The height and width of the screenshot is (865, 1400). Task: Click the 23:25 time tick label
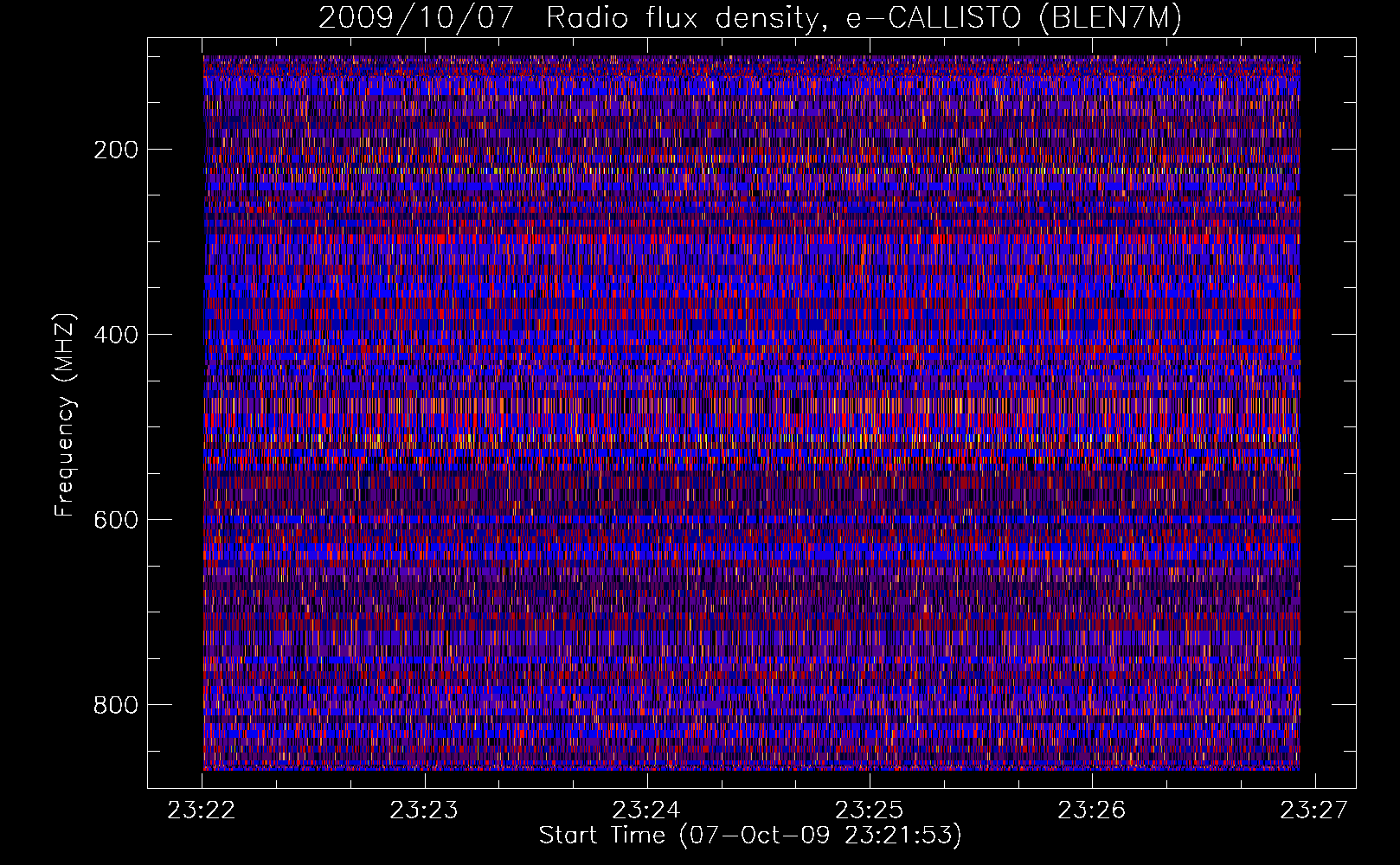(x=869, y=811)
